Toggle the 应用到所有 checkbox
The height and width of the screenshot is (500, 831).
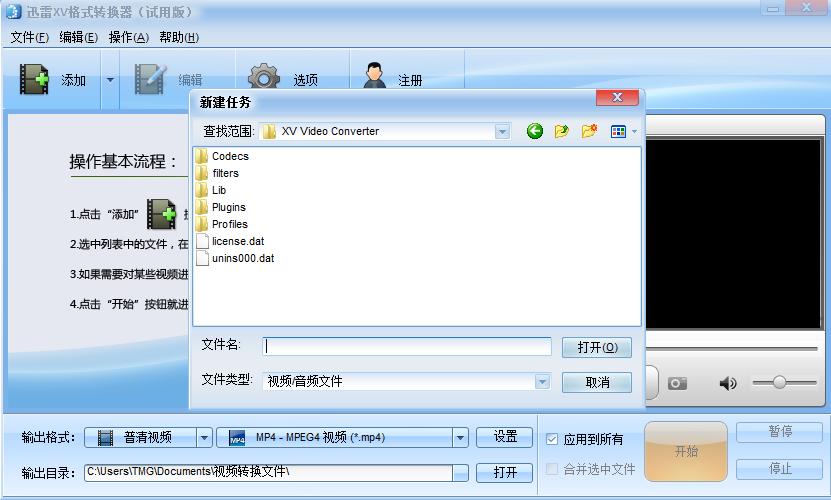(552, 439)
